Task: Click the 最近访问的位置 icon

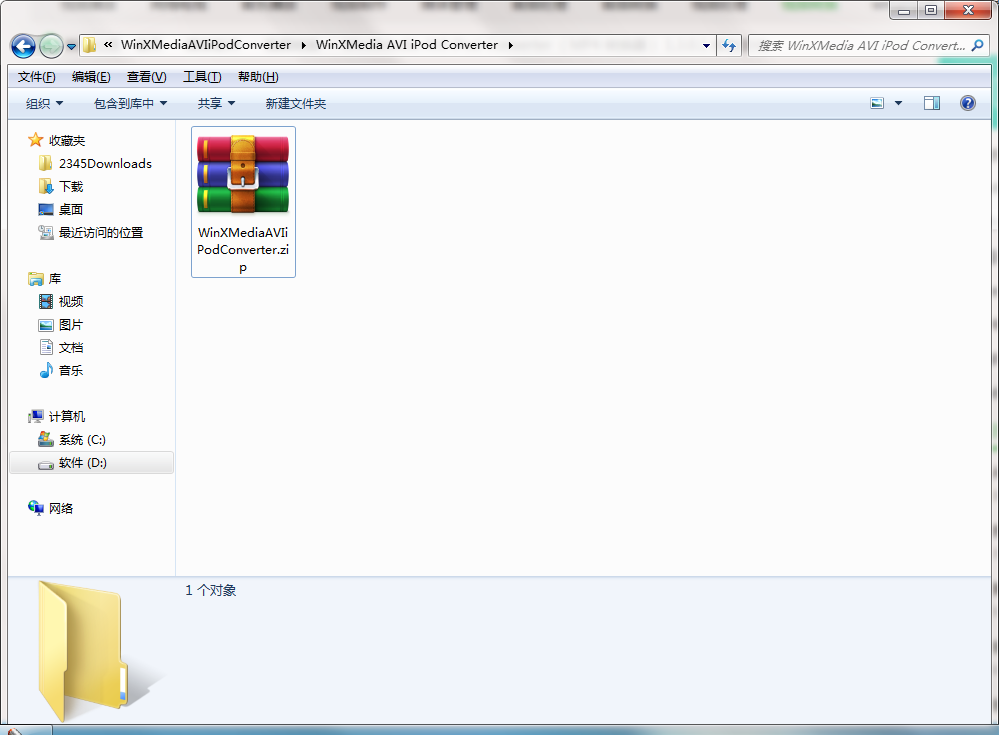Action: click(x=45, y=232)
